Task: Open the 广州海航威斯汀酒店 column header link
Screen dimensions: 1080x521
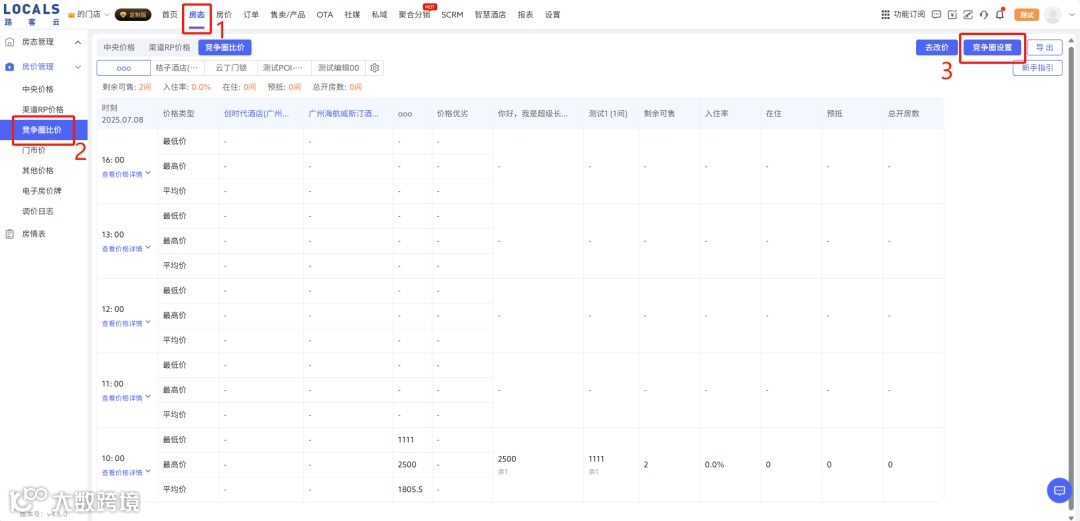Action: (x=344, y=114)
